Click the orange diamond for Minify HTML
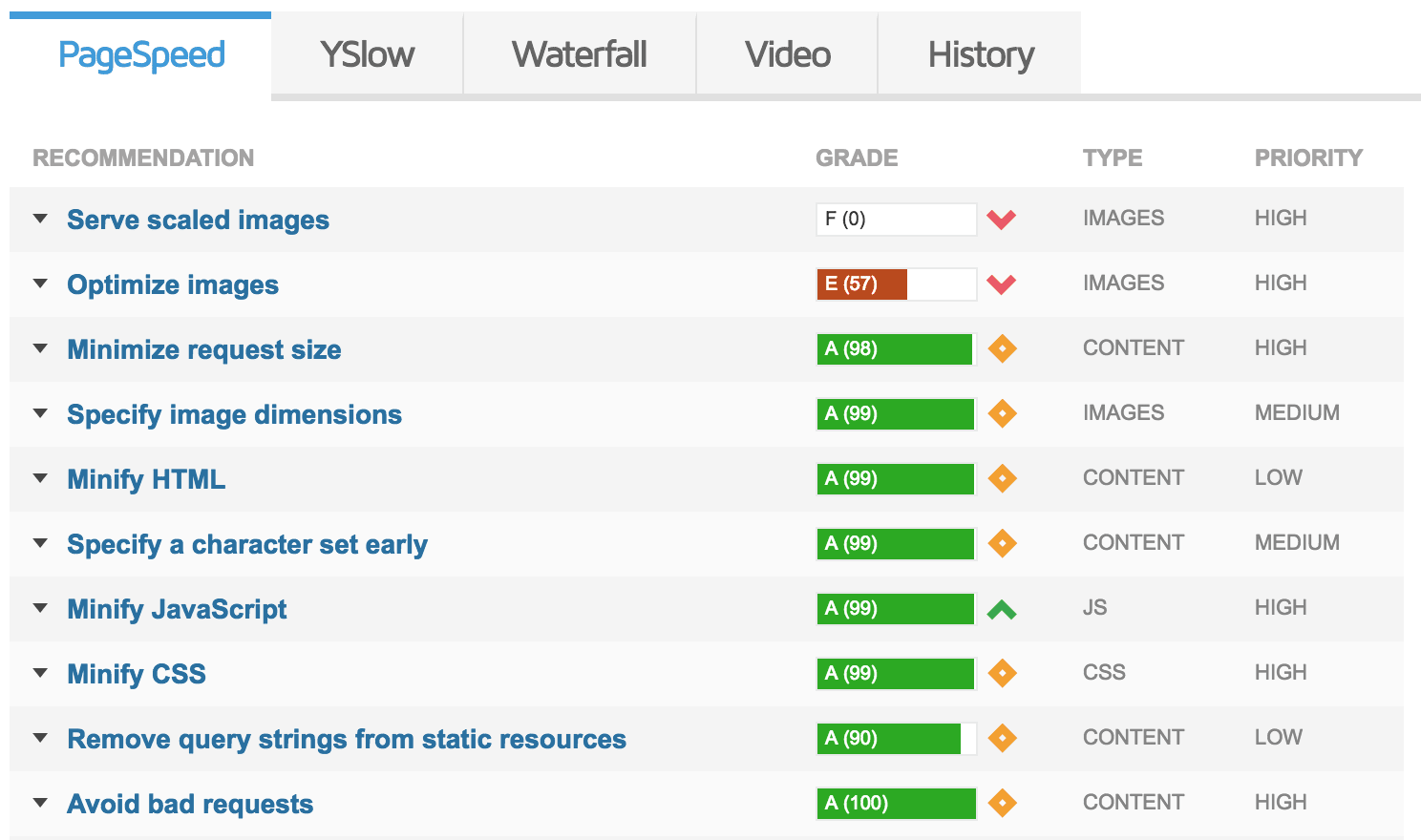This screenshot has width=1421, height=840. (x=1002, y=478)
